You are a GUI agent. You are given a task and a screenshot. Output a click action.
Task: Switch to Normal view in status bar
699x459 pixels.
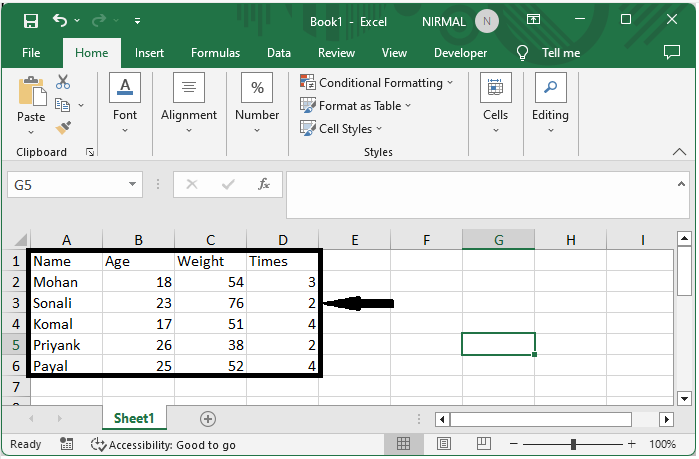coord(403,444)
